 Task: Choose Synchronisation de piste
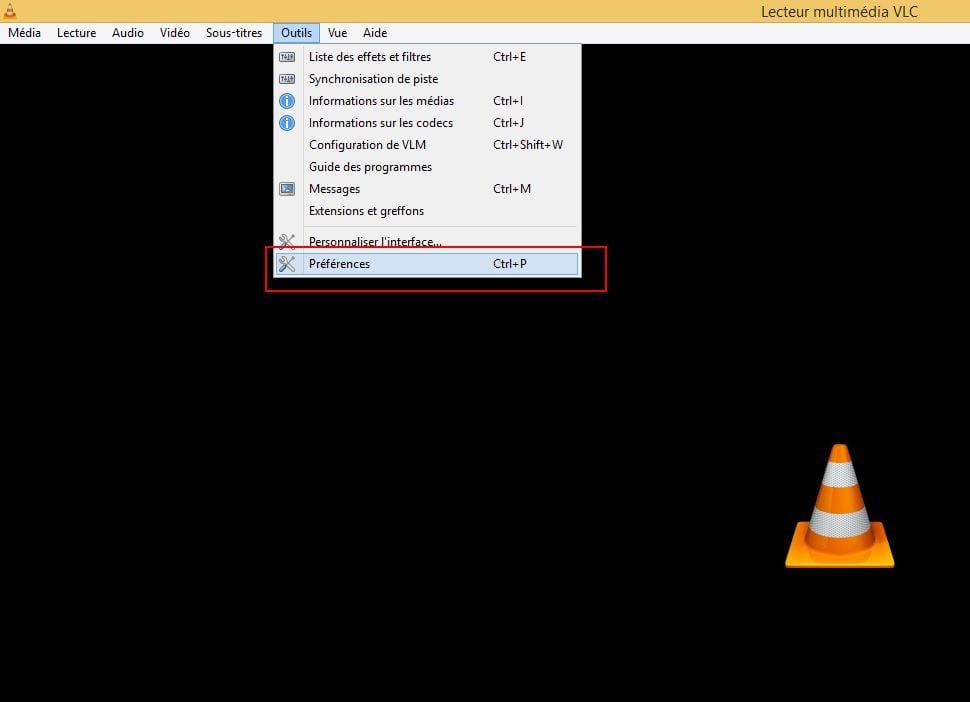tap(427, 79)
